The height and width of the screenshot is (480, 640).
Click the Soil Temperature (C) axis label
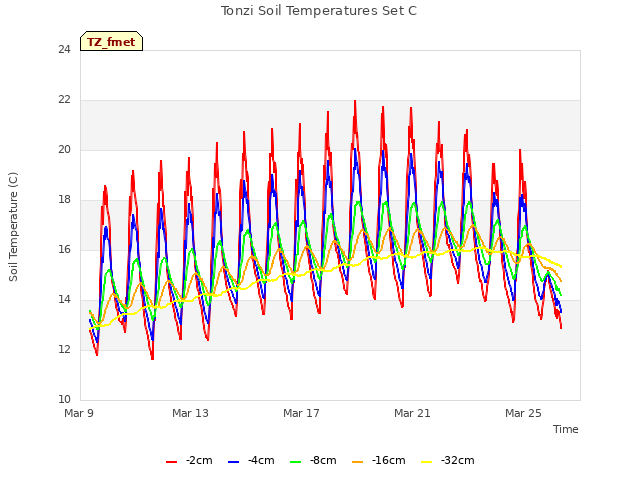point(13,227)
